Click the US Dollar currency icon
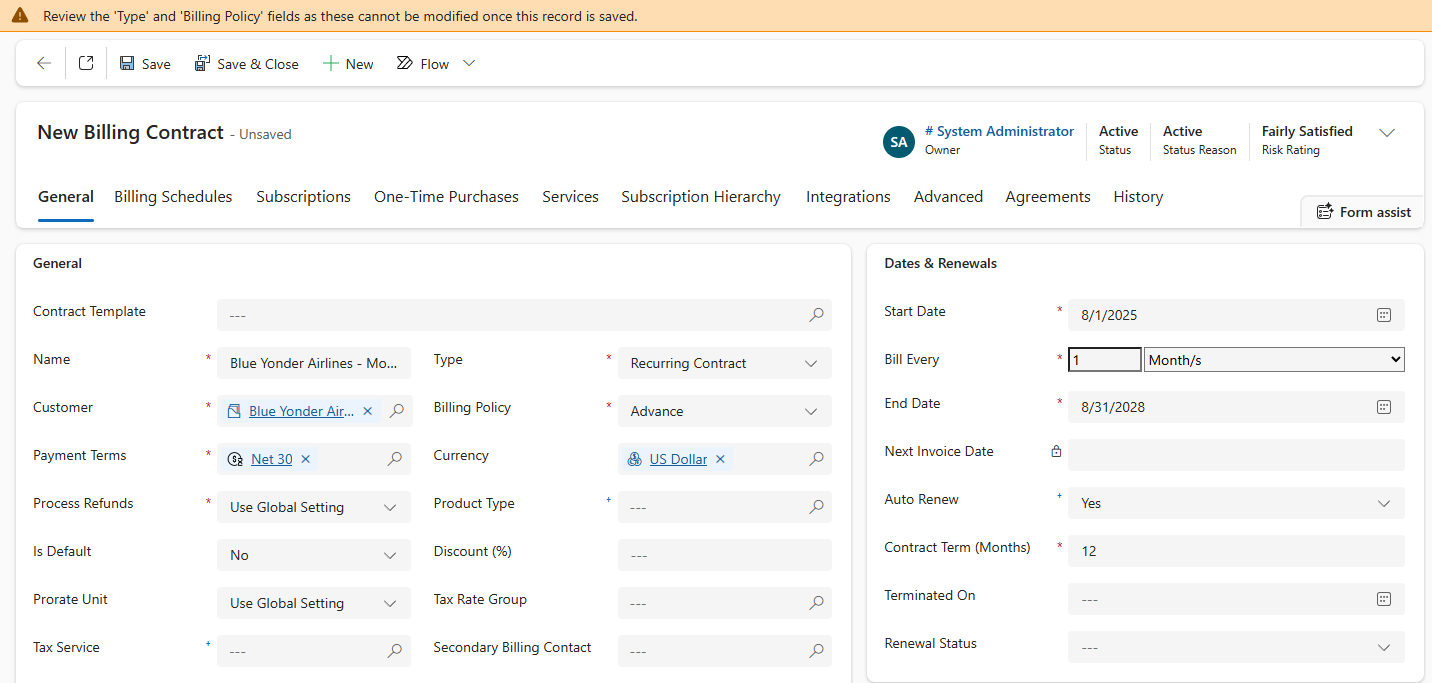Image resolution: width=1432 pixels, height=683 pixels. [x=634, y=459]
